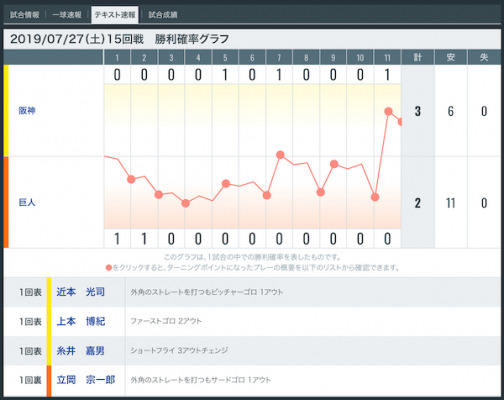Image resolution: width=504 pixels, height=400 pixels.
Task: Open player 糸井 嘉男 link
Action: [81, 351]
